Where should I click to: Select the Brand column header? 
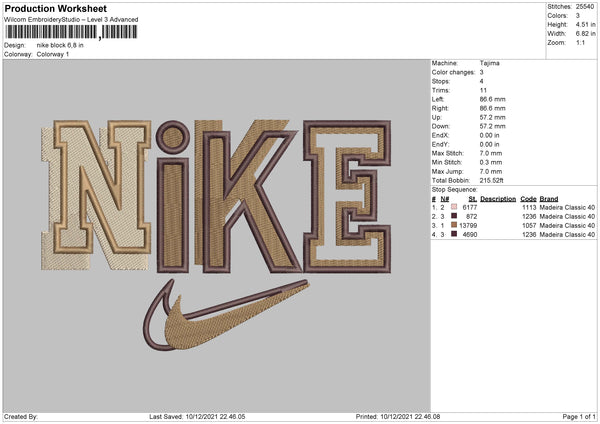pyautogui.click(x=549, y=198)
